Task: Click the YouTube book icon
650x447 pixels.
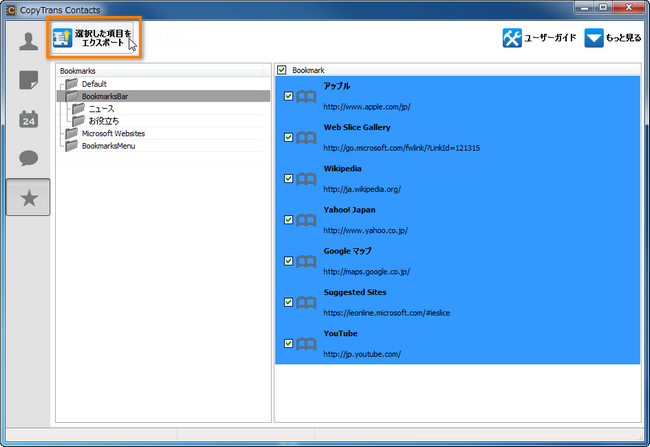Action: 306,344
